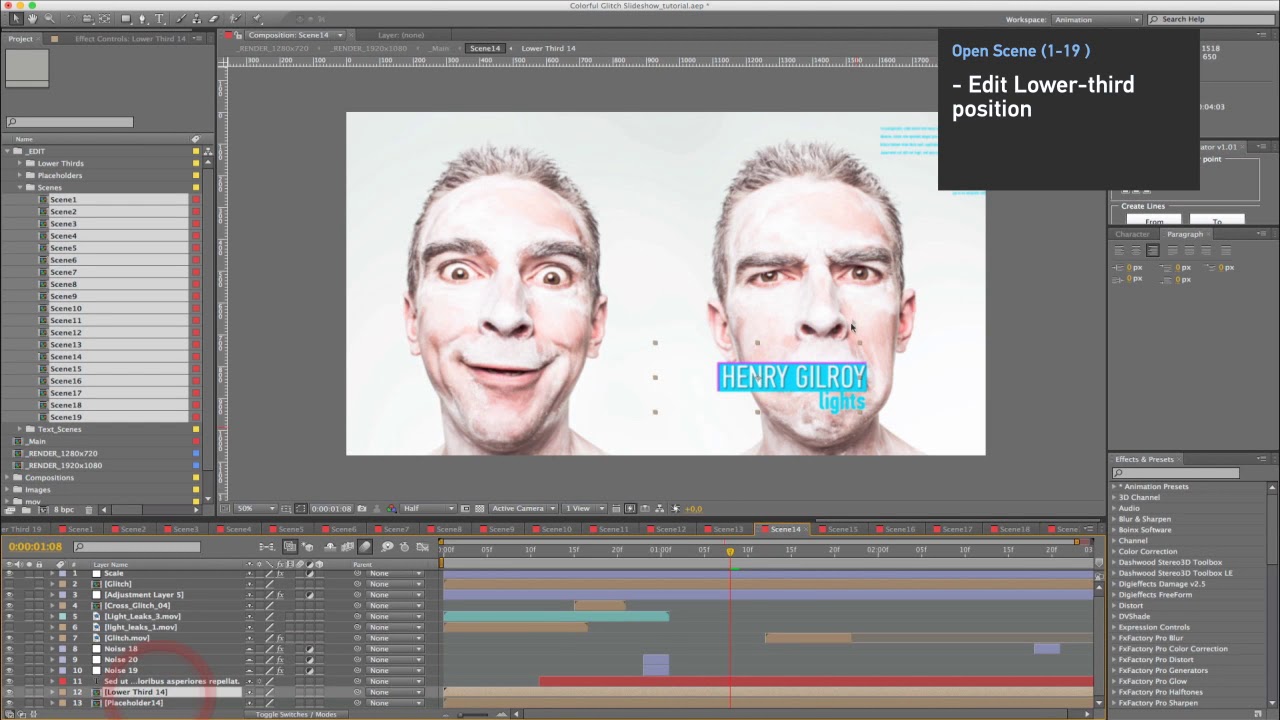Select the Eraser tool
This screenshot has height=720, width=1280.
pos(213,19)
